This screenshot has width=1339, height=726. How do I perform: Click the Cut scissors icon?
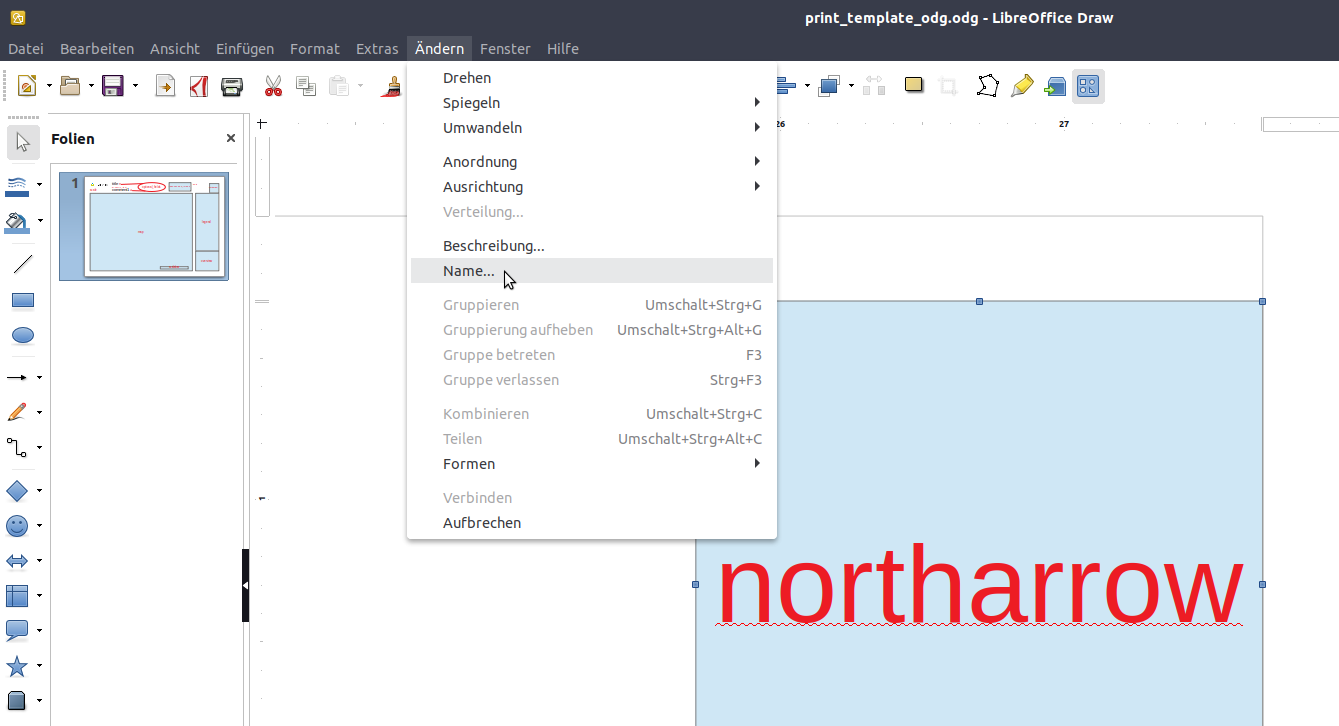[273, 86]
